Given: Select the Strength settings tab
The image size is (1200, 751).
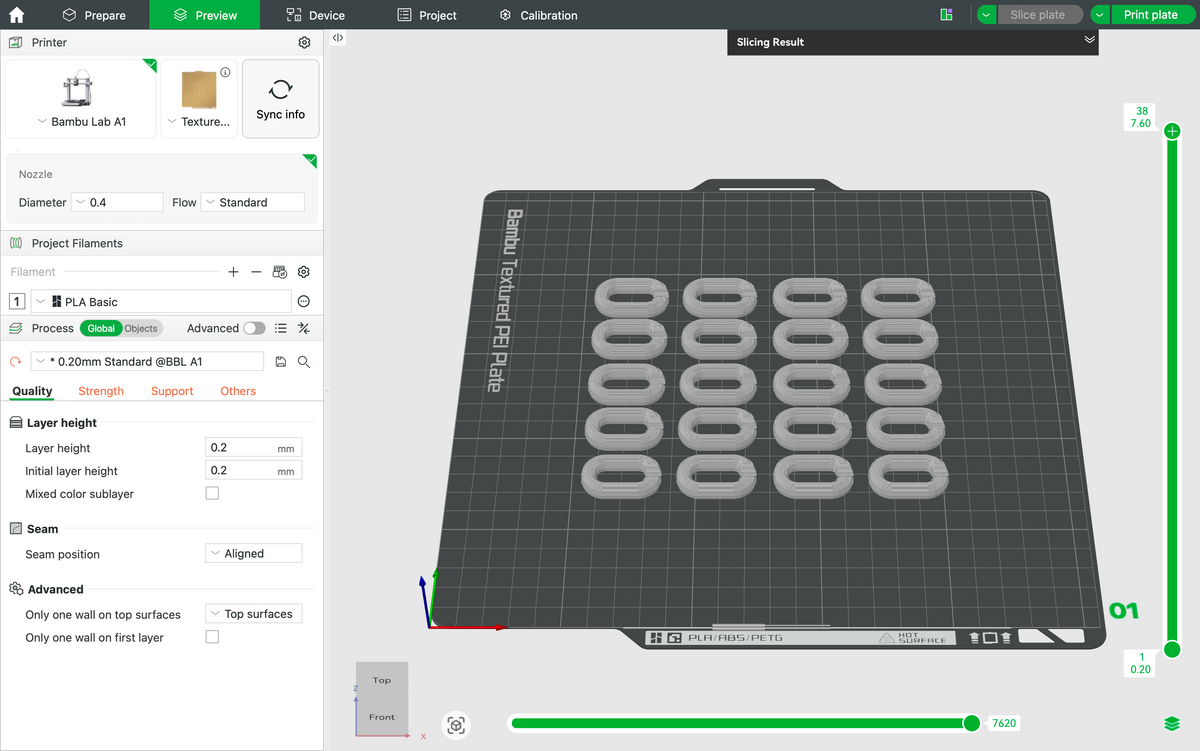Looking at the screenshot, I should pos(101,391).
